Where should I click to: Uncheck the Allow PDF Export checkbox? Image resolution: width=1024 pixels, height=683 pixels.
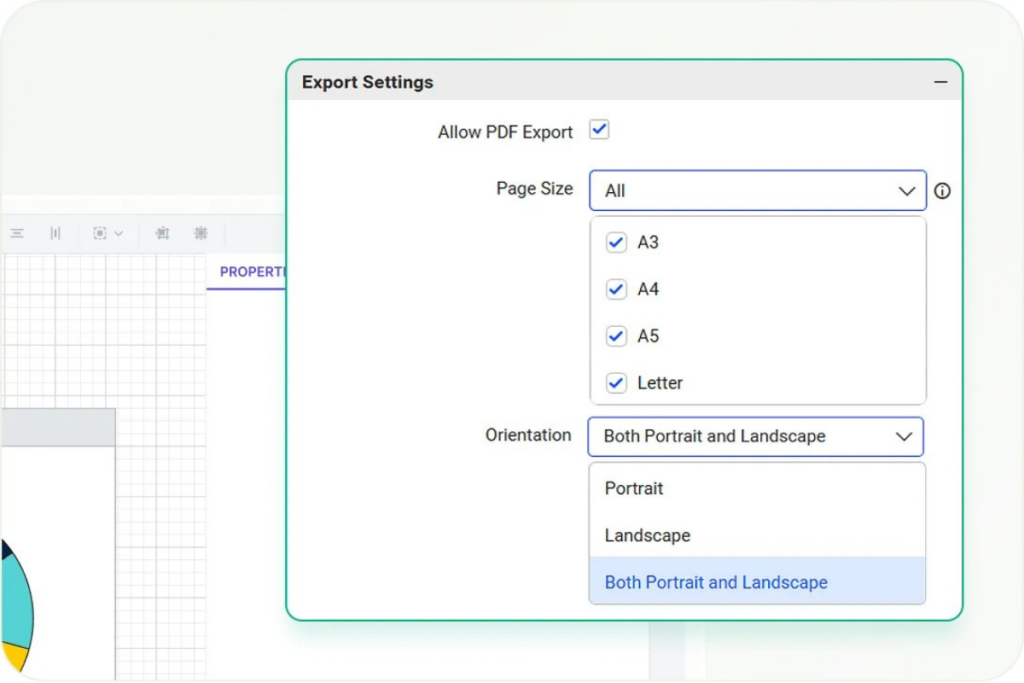pos(599,130)
